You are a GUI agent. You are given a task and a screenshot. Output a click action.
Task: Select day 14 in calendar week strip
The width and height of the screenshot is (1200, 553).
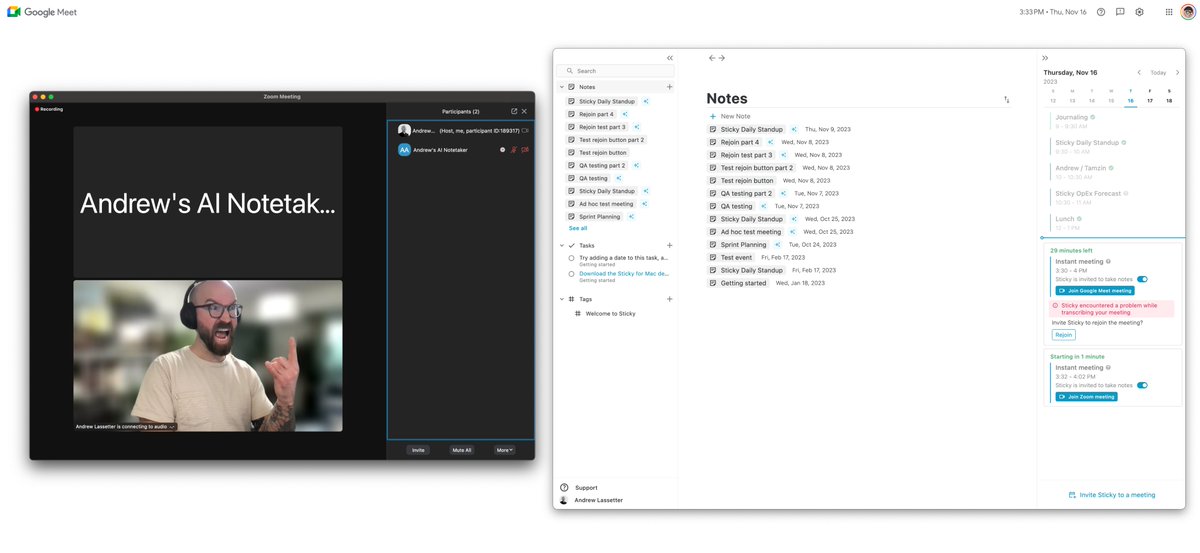pos(1092,100)
